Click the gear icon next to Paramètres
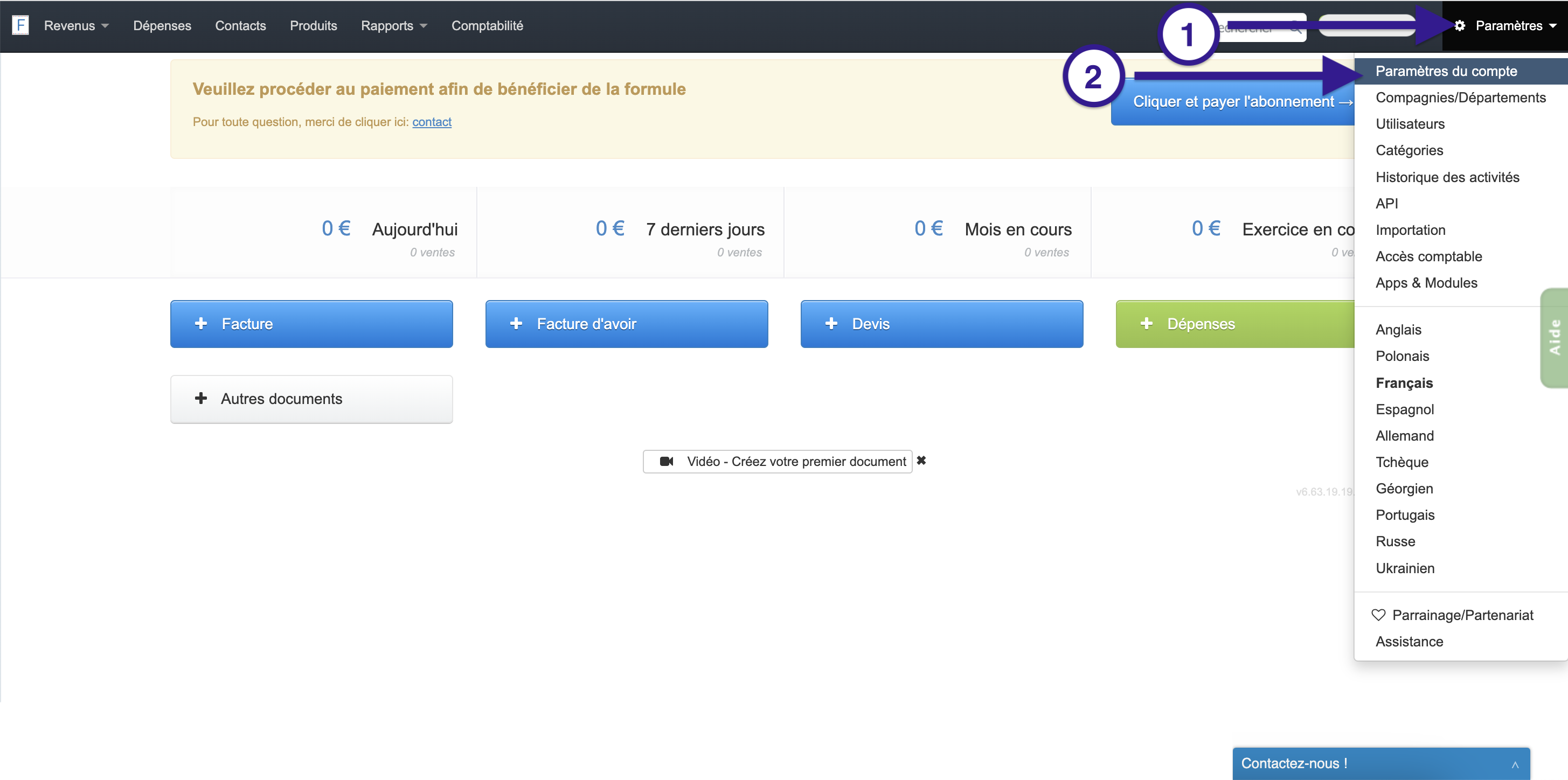 [x=1460, y=25]
